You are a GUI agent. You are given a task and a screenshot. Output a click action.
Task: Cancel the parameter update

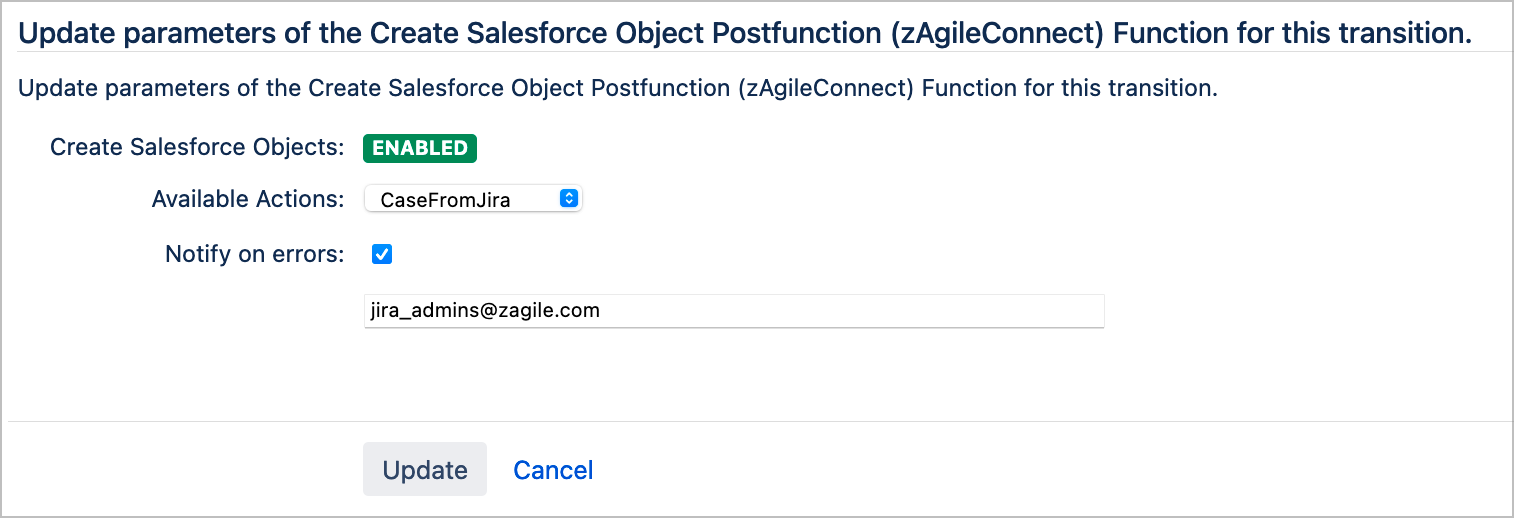click(x=553, y=470)
